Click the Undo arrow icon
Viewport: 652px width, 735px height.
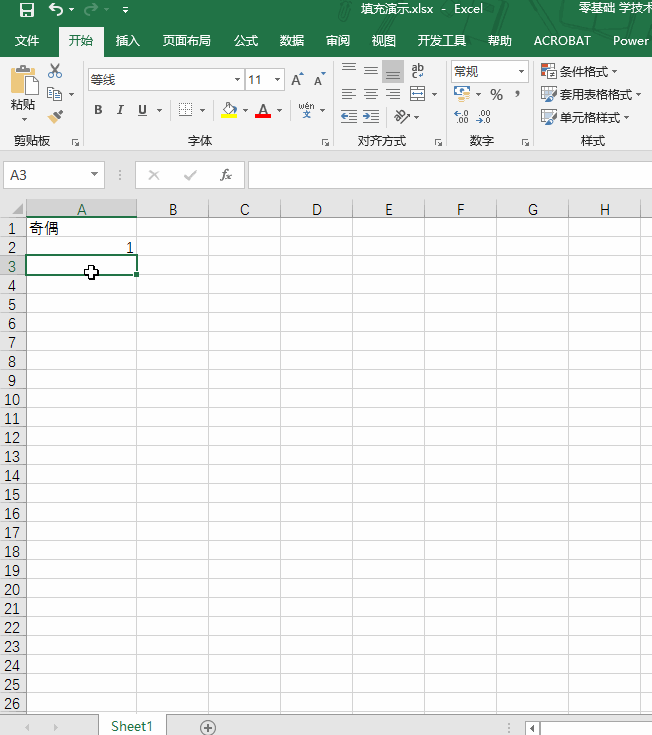tap(56, 9)
